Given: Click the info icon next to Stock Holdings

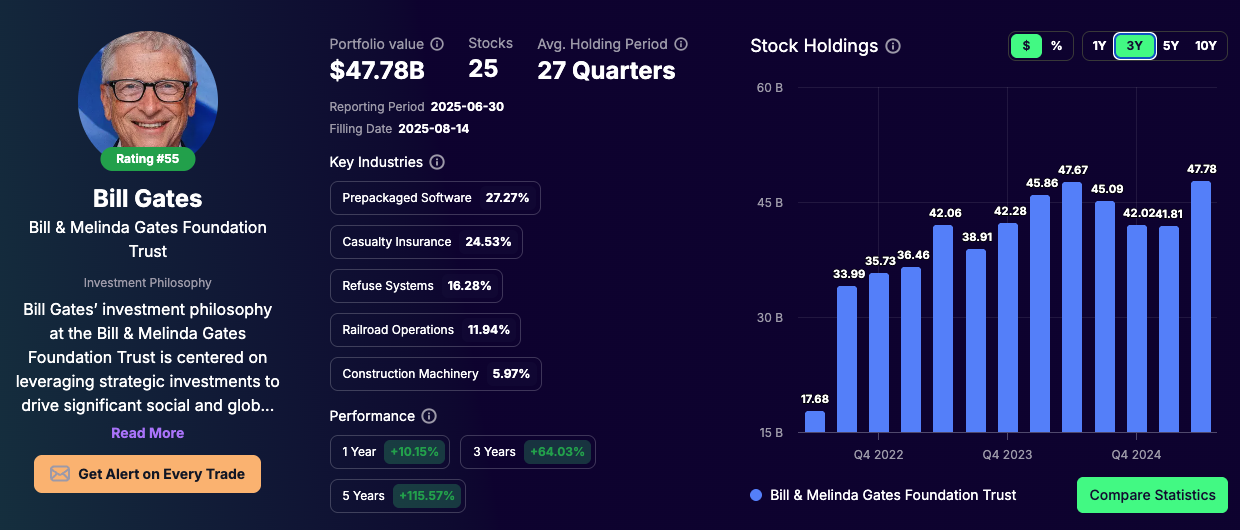Looking at the screenshot, I should [x=893, y=46].
